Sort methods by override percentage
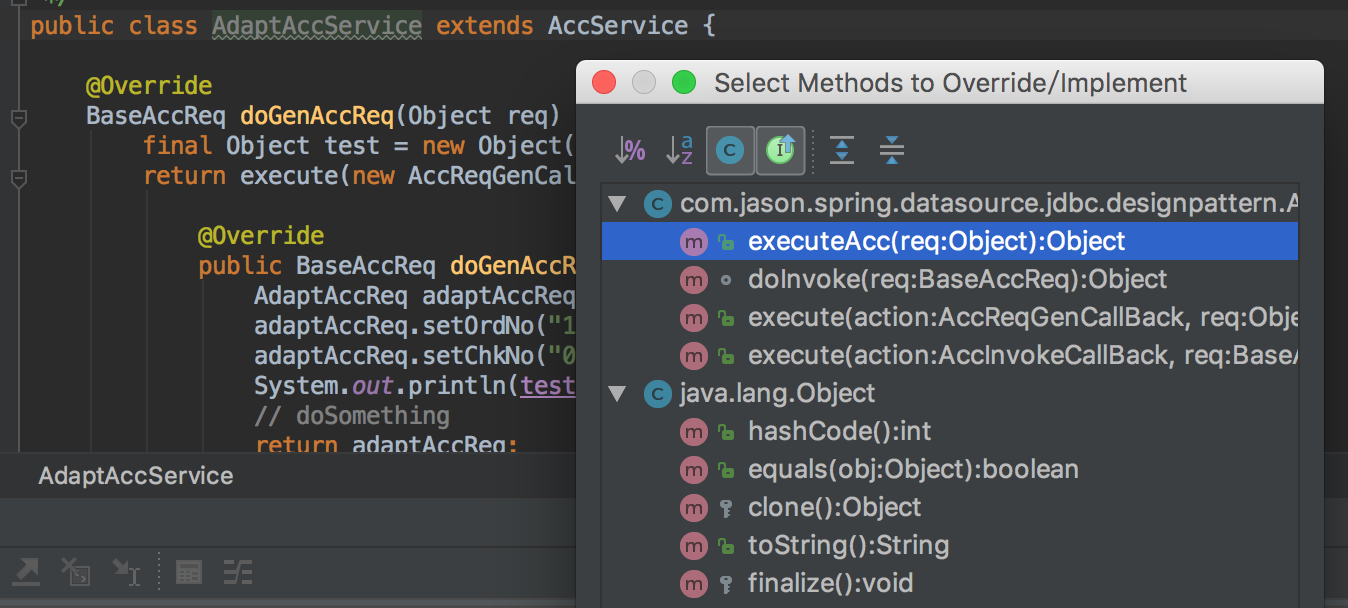Image resolution: width=1348 pixels, height=608 pixels. point(630,151)
